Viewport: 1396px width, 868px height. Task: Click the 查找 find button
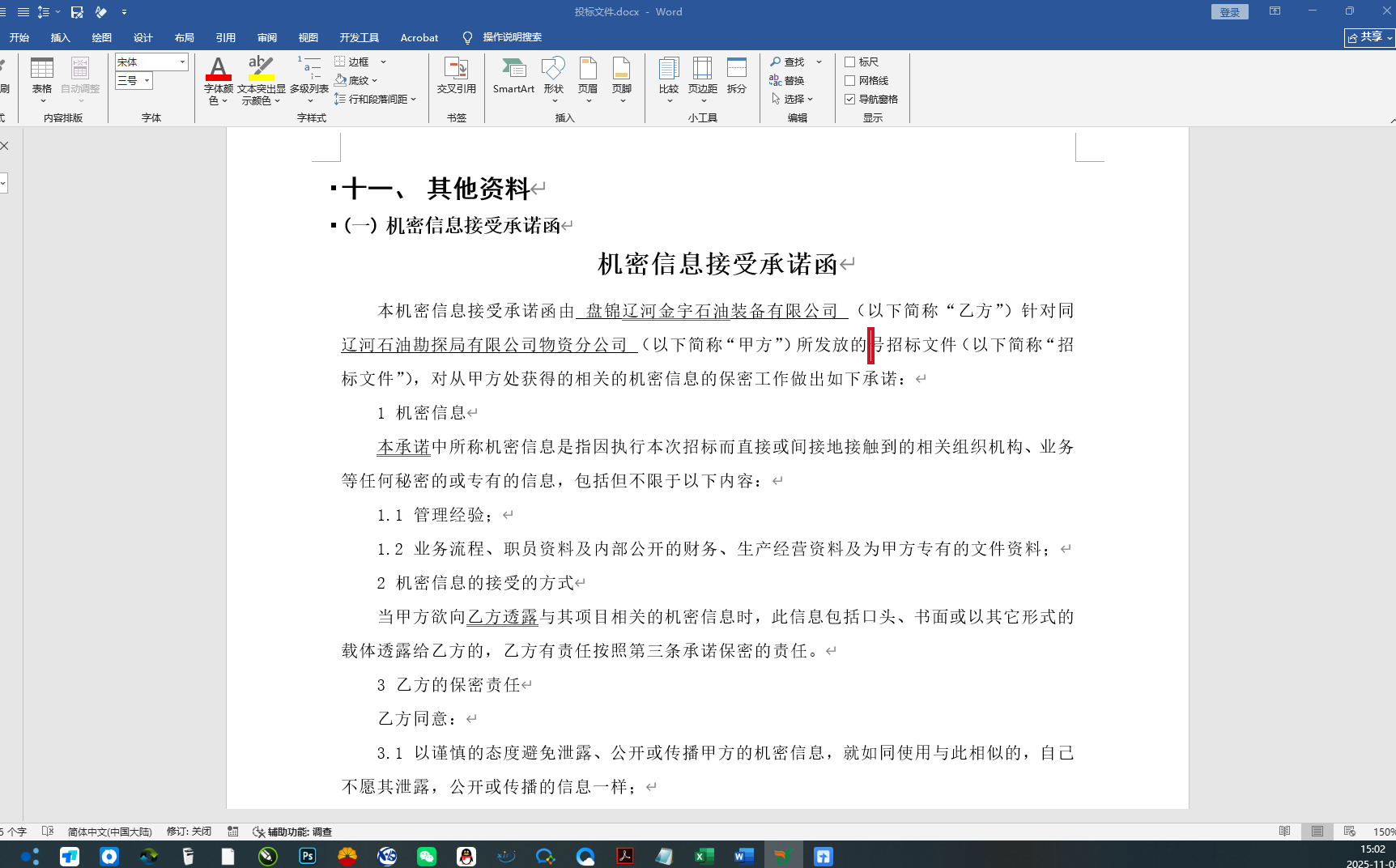(787, 62)
